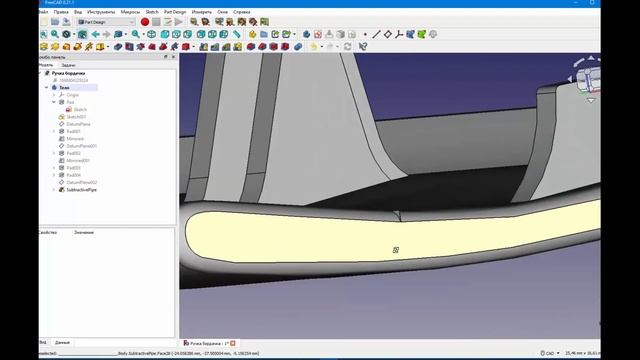The height and width of the screenshot is (360, 640).
Task: Click the magnifier zoom icon beside no-entry icon
Action: (x=55, y=34)
